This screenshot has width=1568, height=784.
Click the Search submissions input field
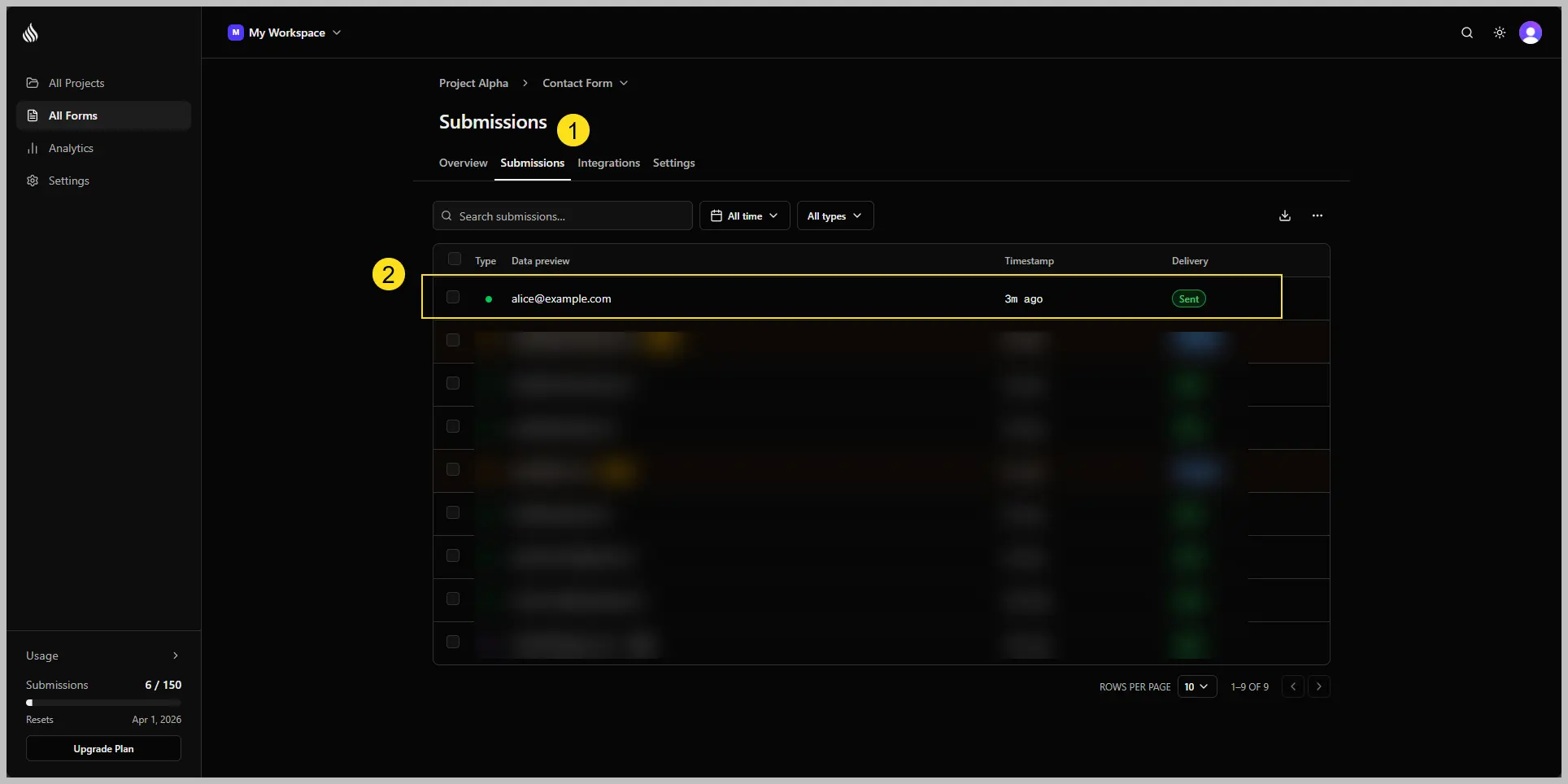click(562, 216)
